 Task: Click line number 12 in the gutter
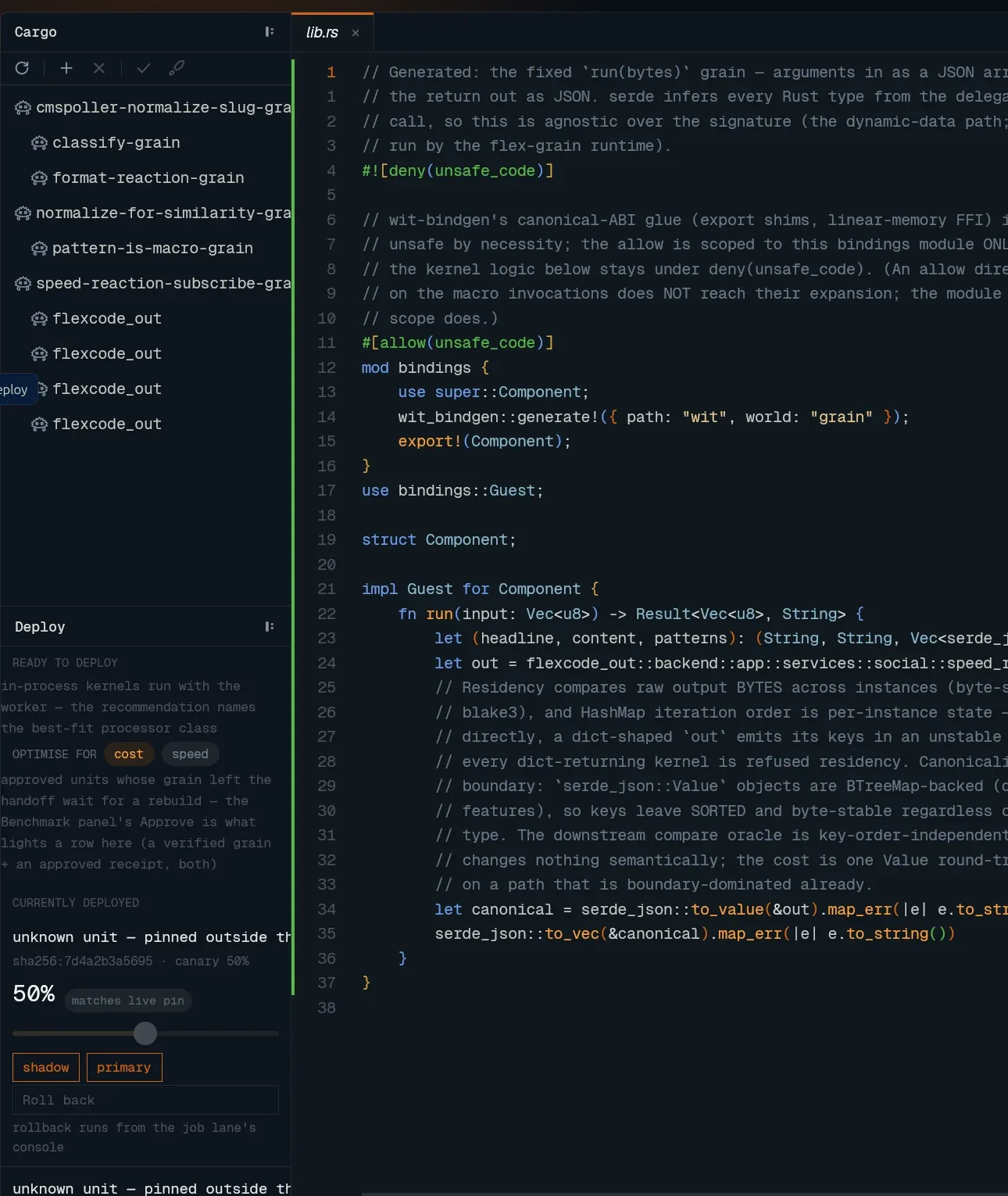point(327,367)
